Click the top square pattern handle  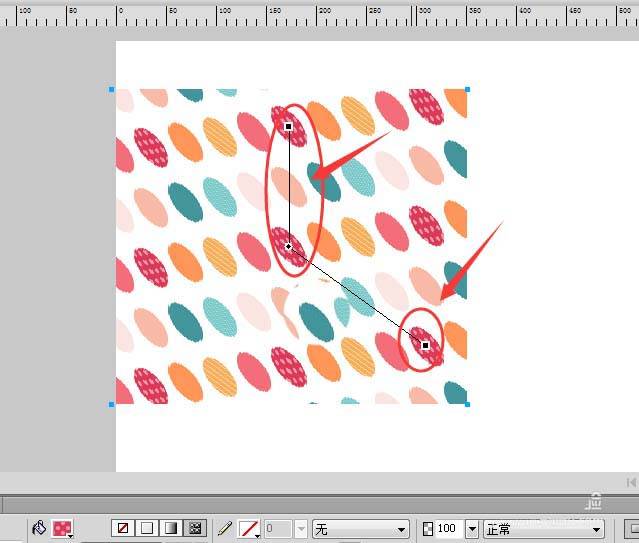[x=289, y=127]
